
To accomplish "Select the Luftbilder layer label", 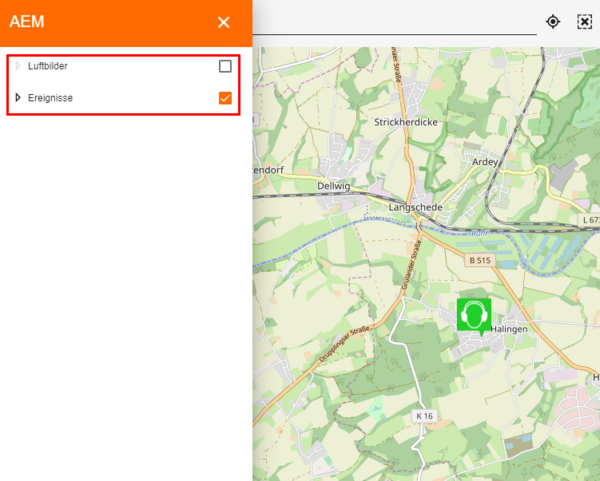I will click(x=48, y=66).
